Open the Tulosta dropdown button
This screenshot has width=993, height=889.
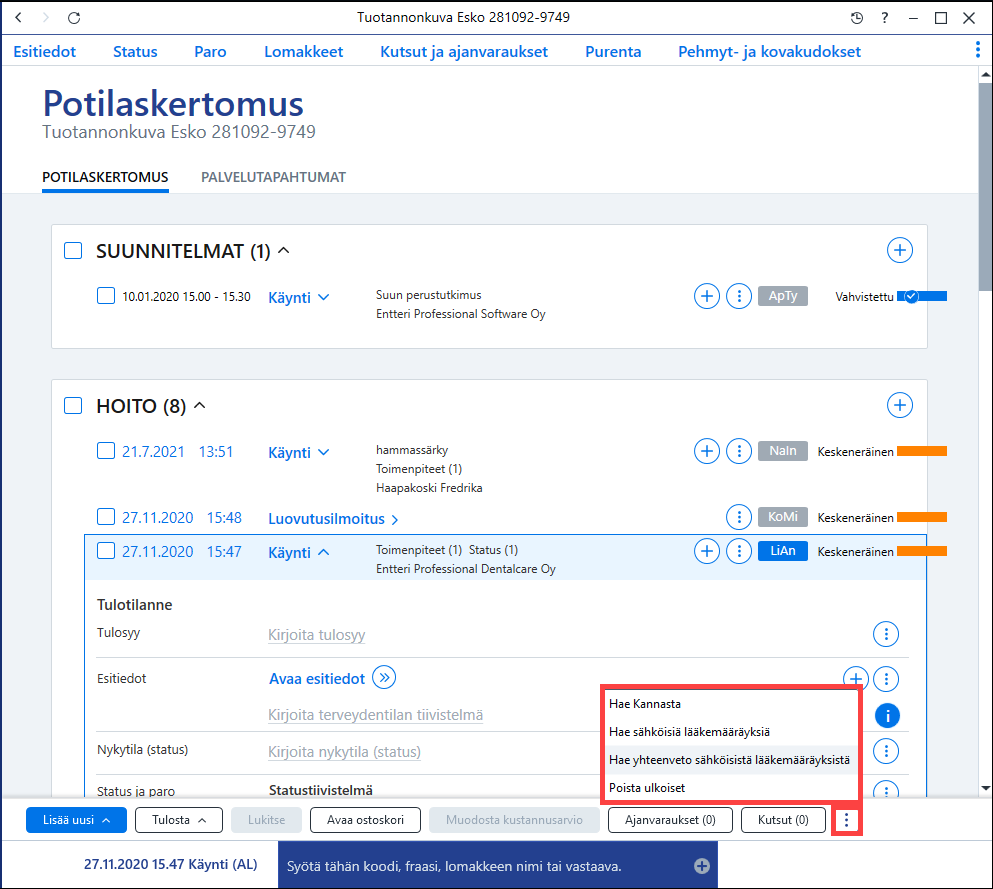coord(179,820)
